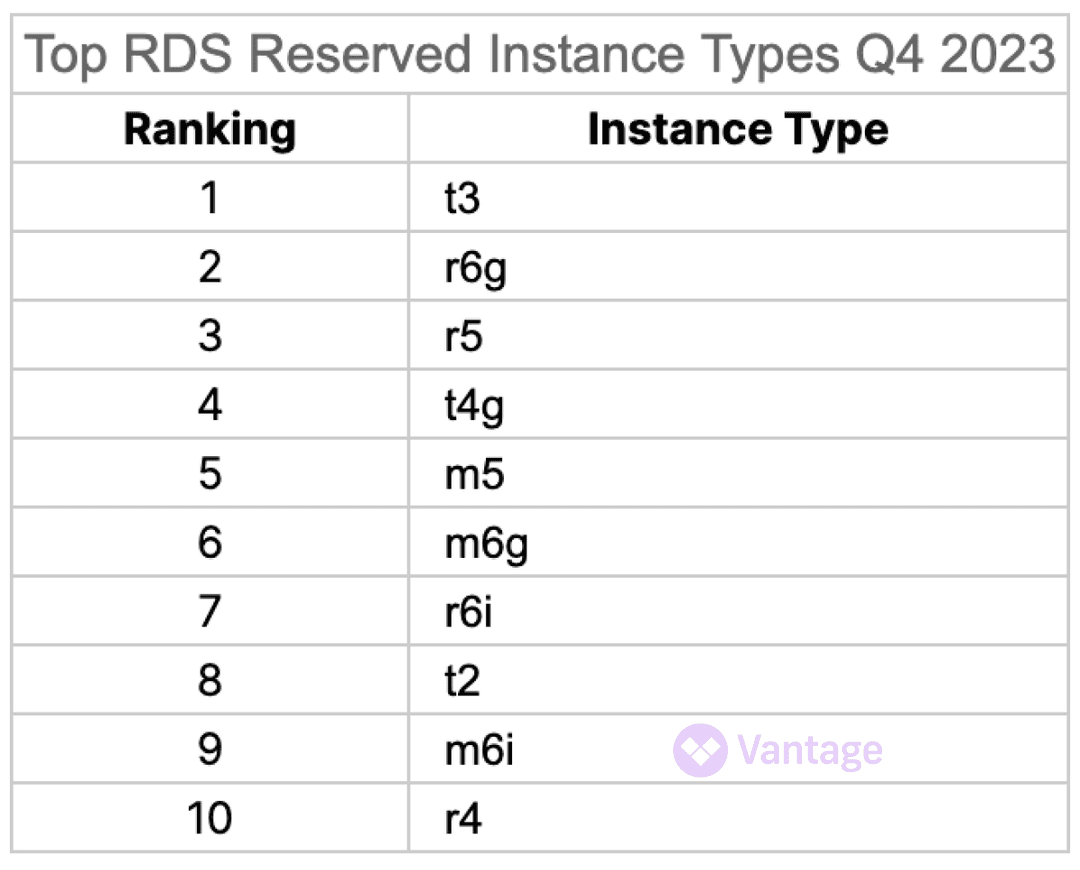Click the ranking number 10 cell
The width and height of the screenshot is (1080, 870).
coord(210,819)
